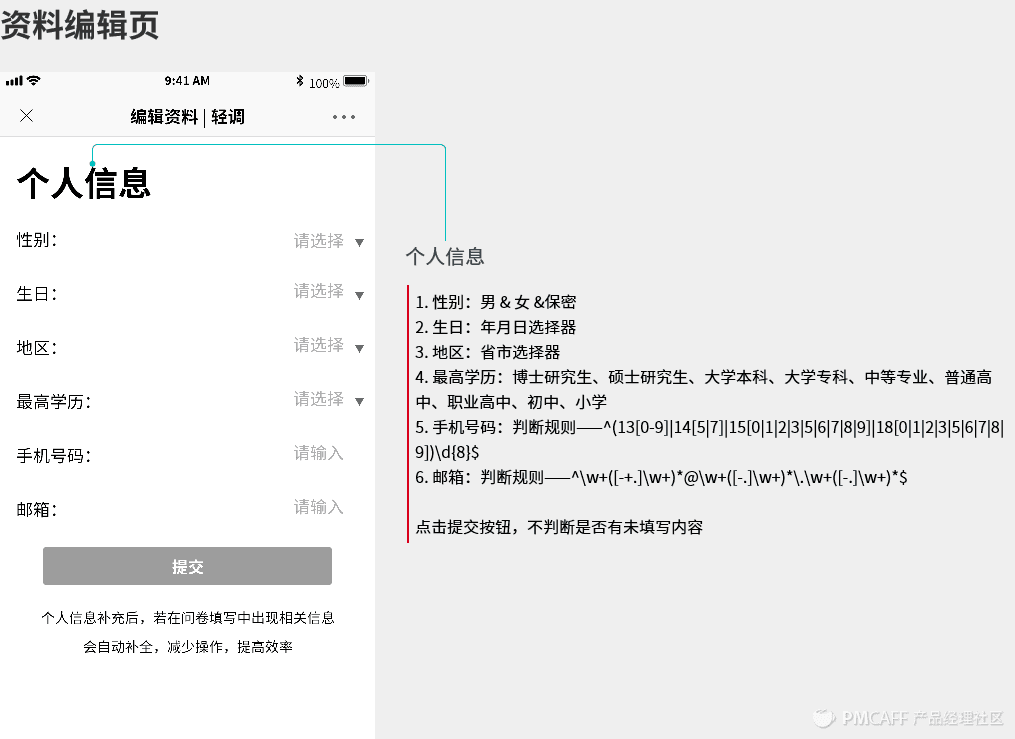
Task: Select 请选择 placeholder in 性别 row
Action: click(318, 241)
